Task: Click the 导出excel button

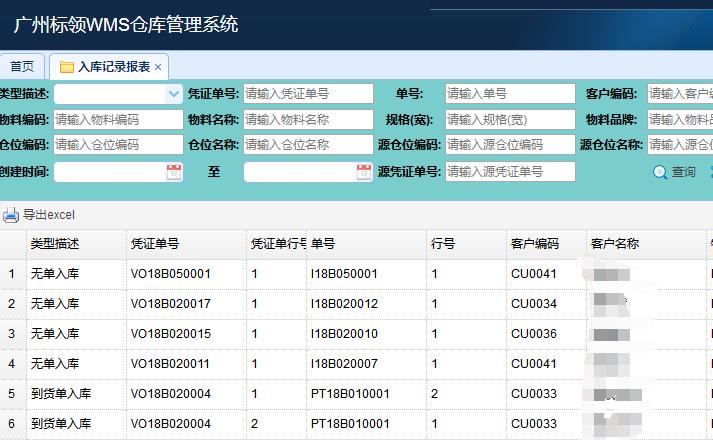Action: click(x=49, y=215)
